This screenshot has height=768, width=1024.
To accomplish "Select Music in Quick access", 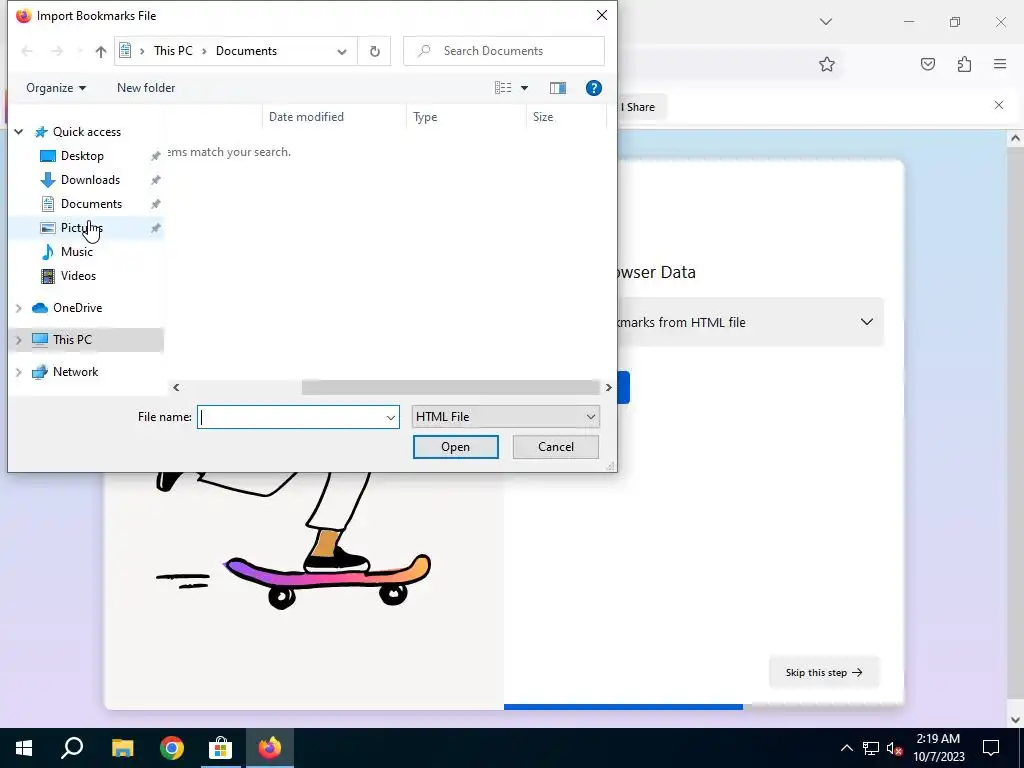I will 76,252.
